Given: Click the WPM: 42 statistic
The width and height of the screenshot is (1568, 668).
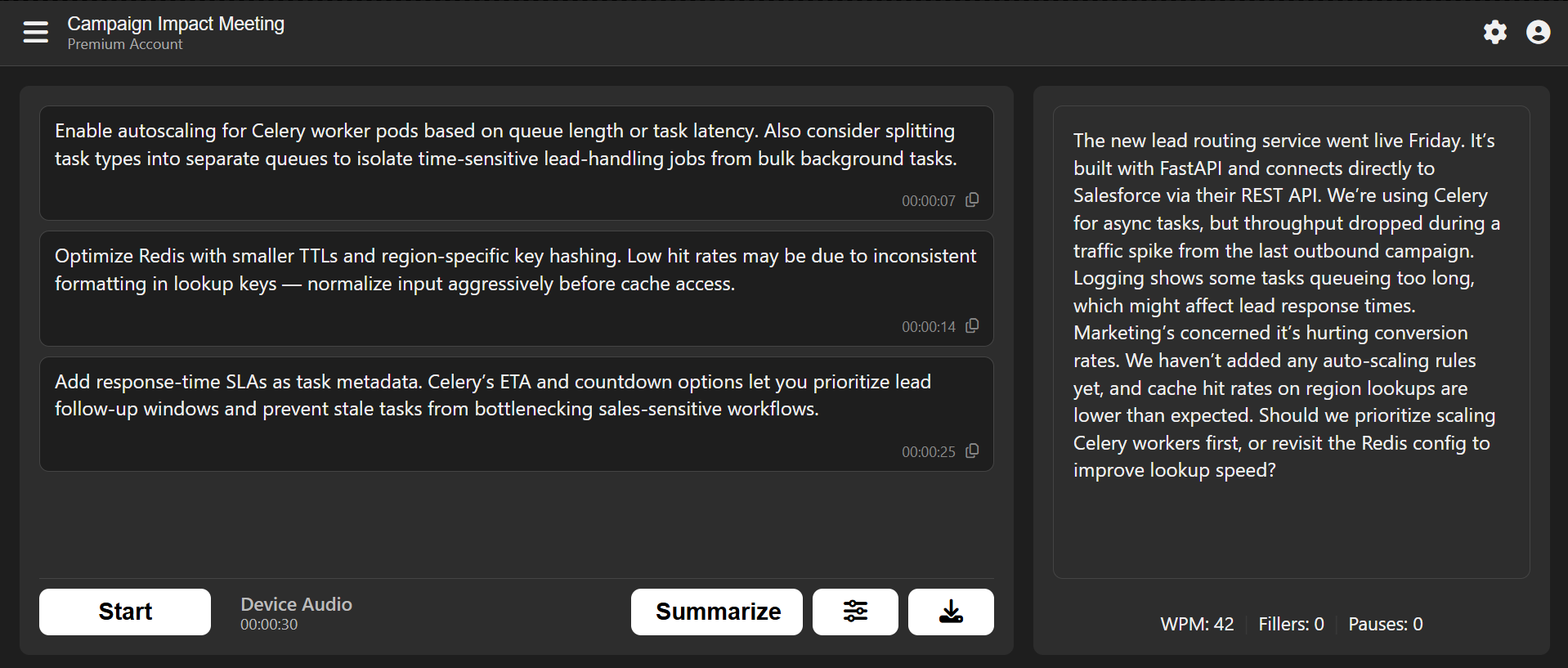Looking at the screenshot, I should pos(1197,624).
